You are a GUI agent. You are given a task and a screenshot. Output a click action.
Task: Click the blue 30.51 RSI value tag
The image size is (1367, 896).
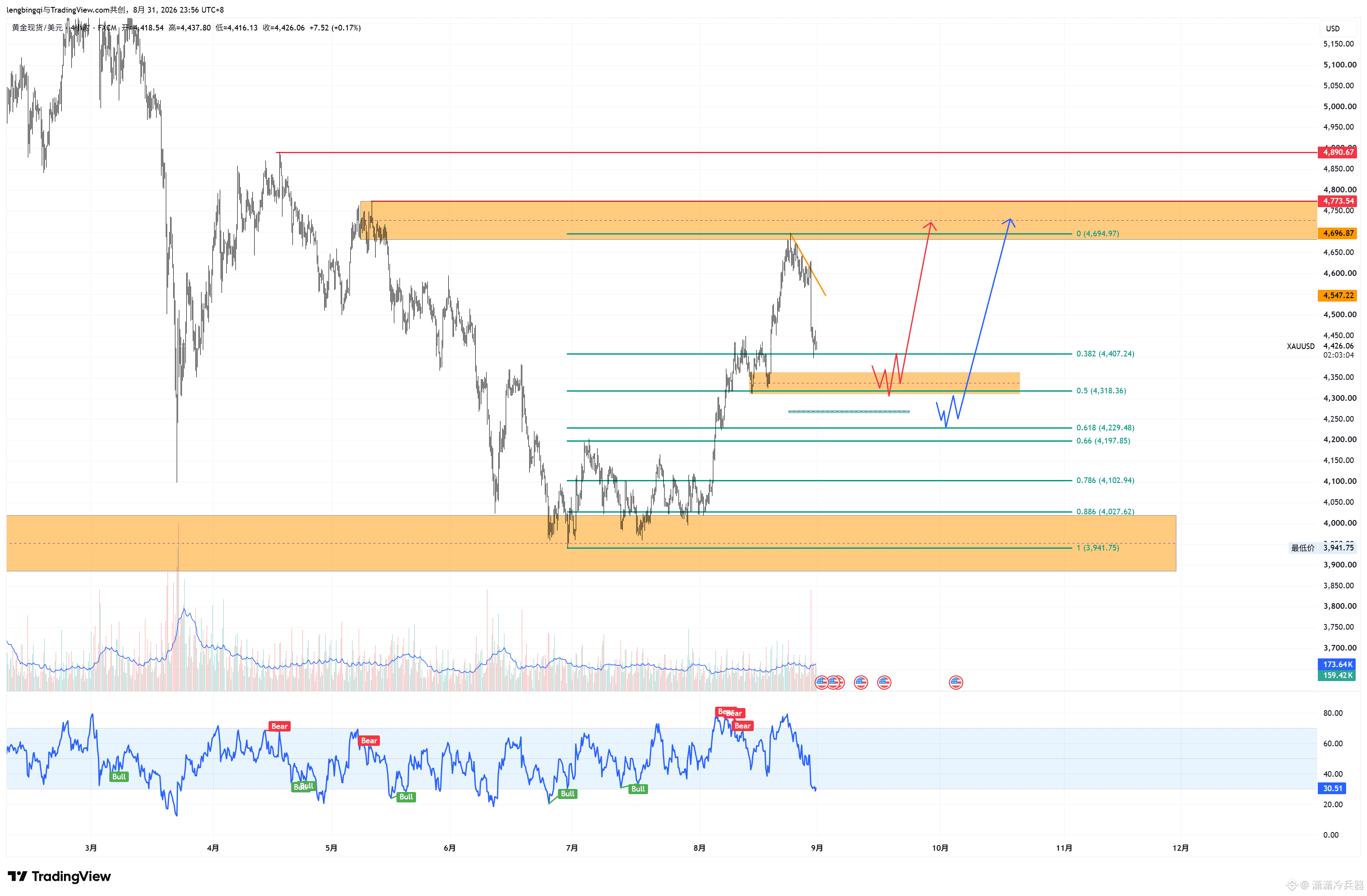coord(1333,789)
